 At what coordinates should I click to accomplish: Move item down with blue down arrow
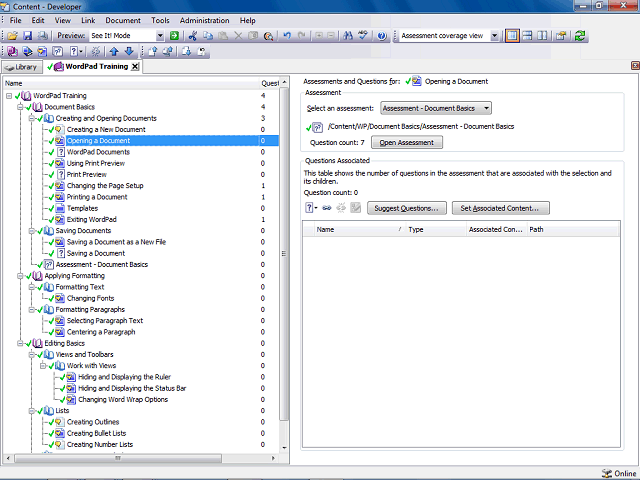[129, 51]
